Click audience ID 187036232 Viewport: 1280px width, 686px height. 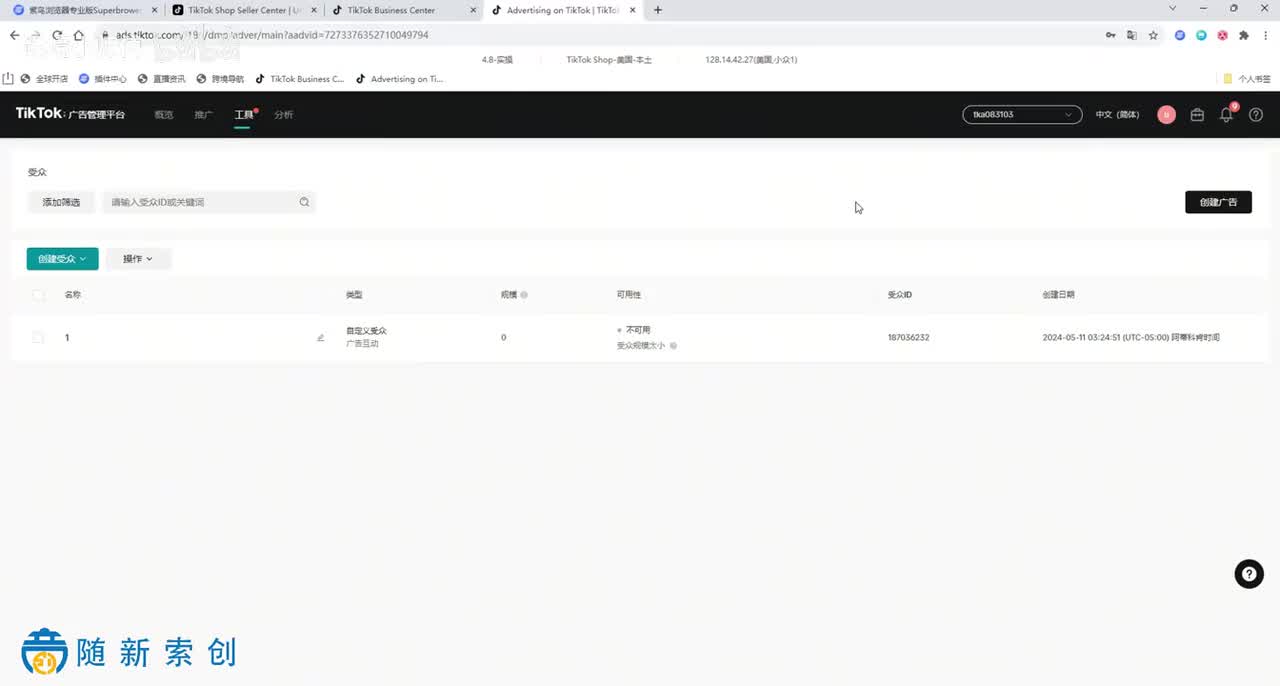(x=908, y=338)
